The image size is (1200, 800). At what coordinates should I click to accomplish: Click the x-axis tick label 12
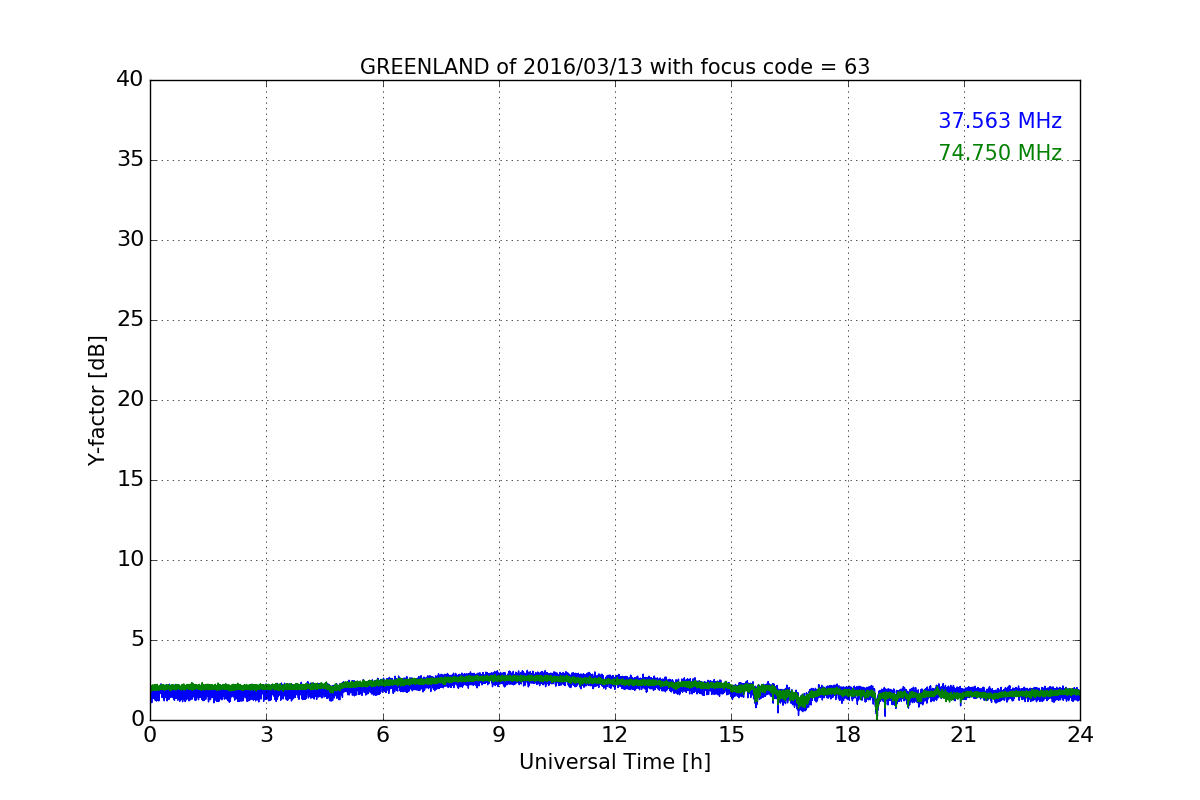coord(615,735)
